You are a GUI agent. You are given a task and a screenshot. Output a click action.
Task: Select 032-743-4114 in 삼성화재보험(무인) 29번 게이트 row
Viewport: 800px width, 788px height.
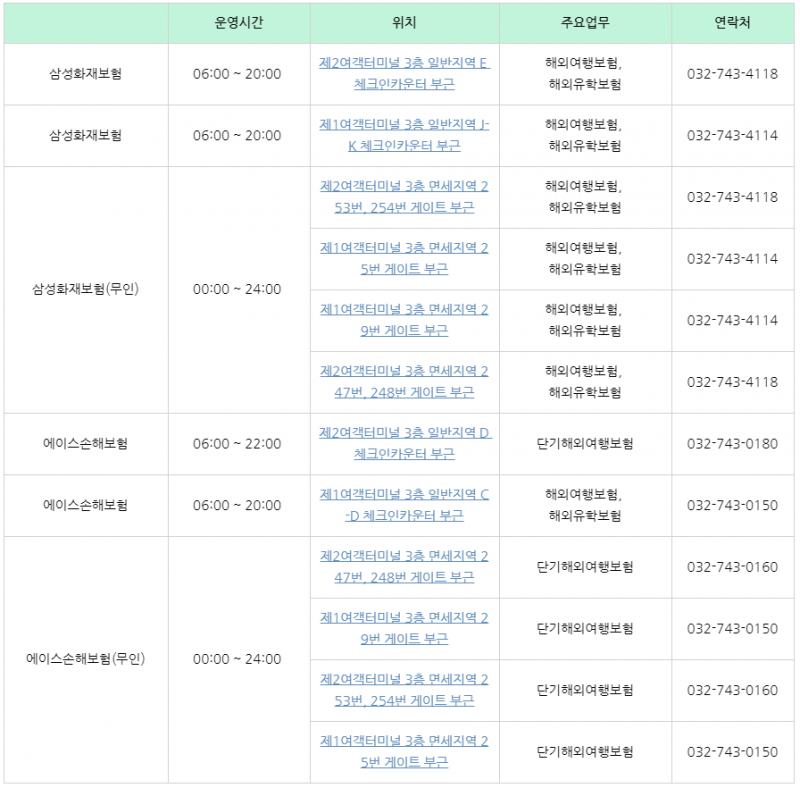point(732,321)
